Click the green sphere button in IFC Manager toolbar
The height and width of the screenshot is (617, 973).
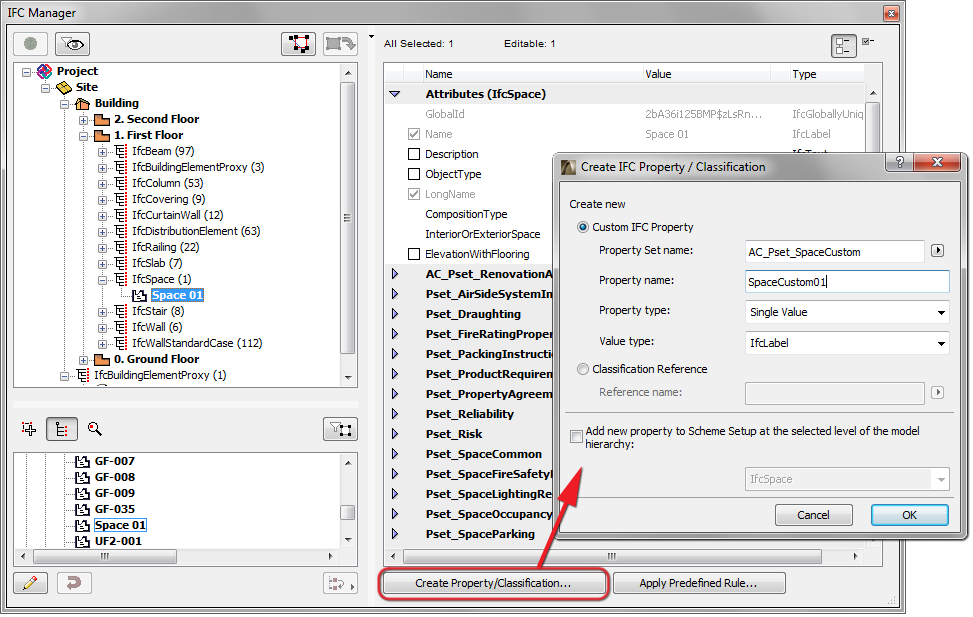(x=30, y=44)
